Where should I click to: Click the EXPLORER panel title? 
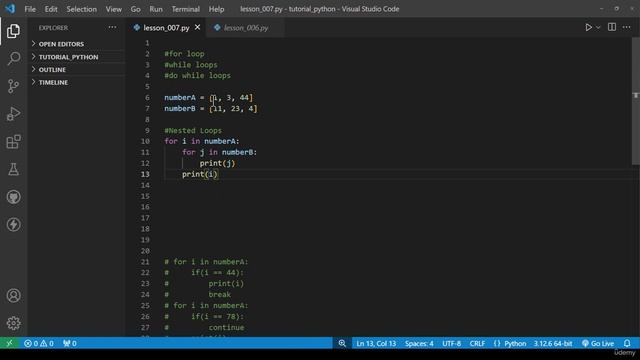click(x=53, y=28)
